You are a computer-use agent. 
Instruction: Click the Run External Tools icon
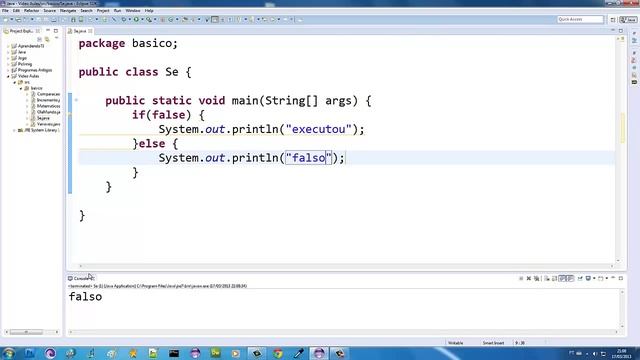149,19
